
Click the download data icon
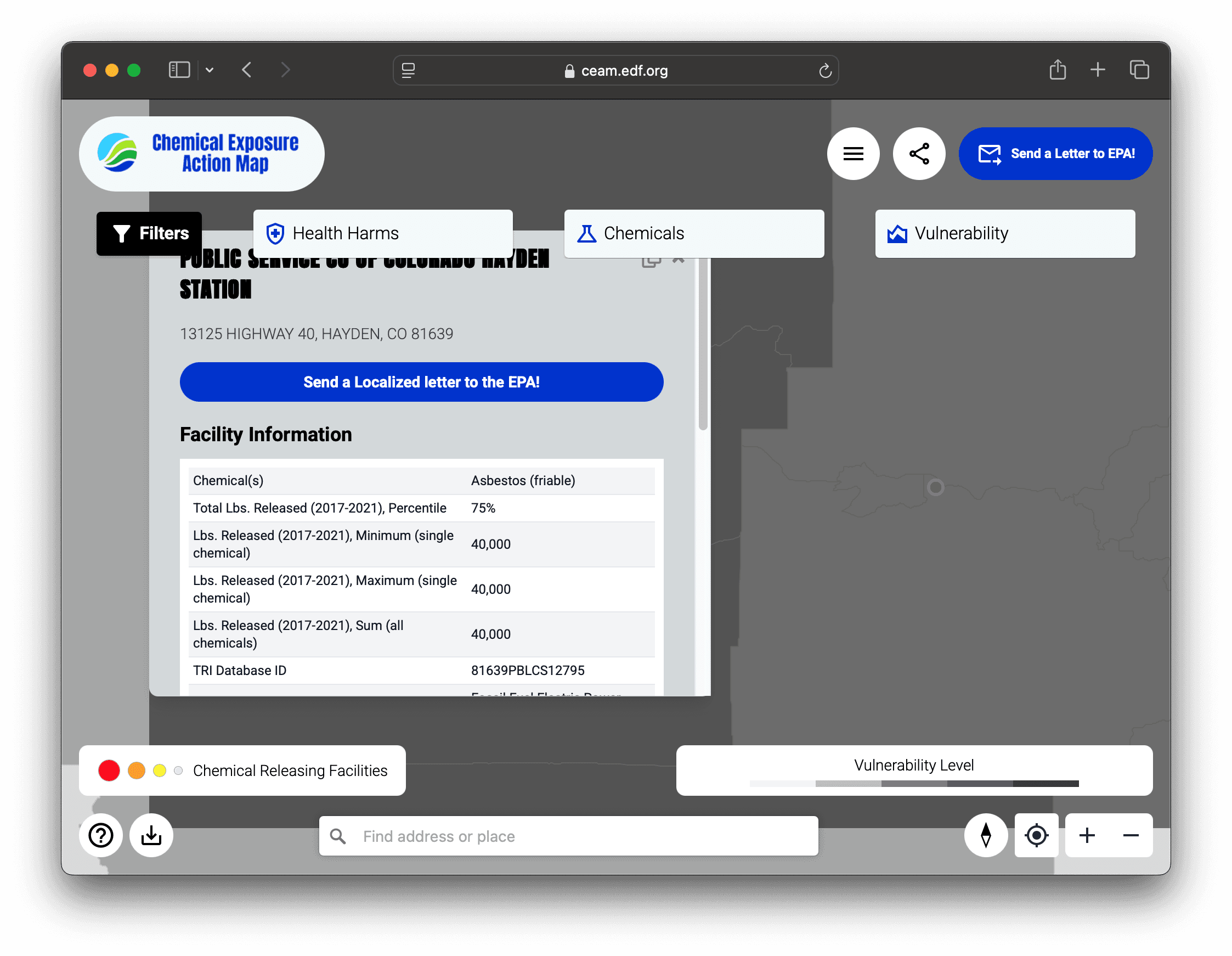click(151, 835)
